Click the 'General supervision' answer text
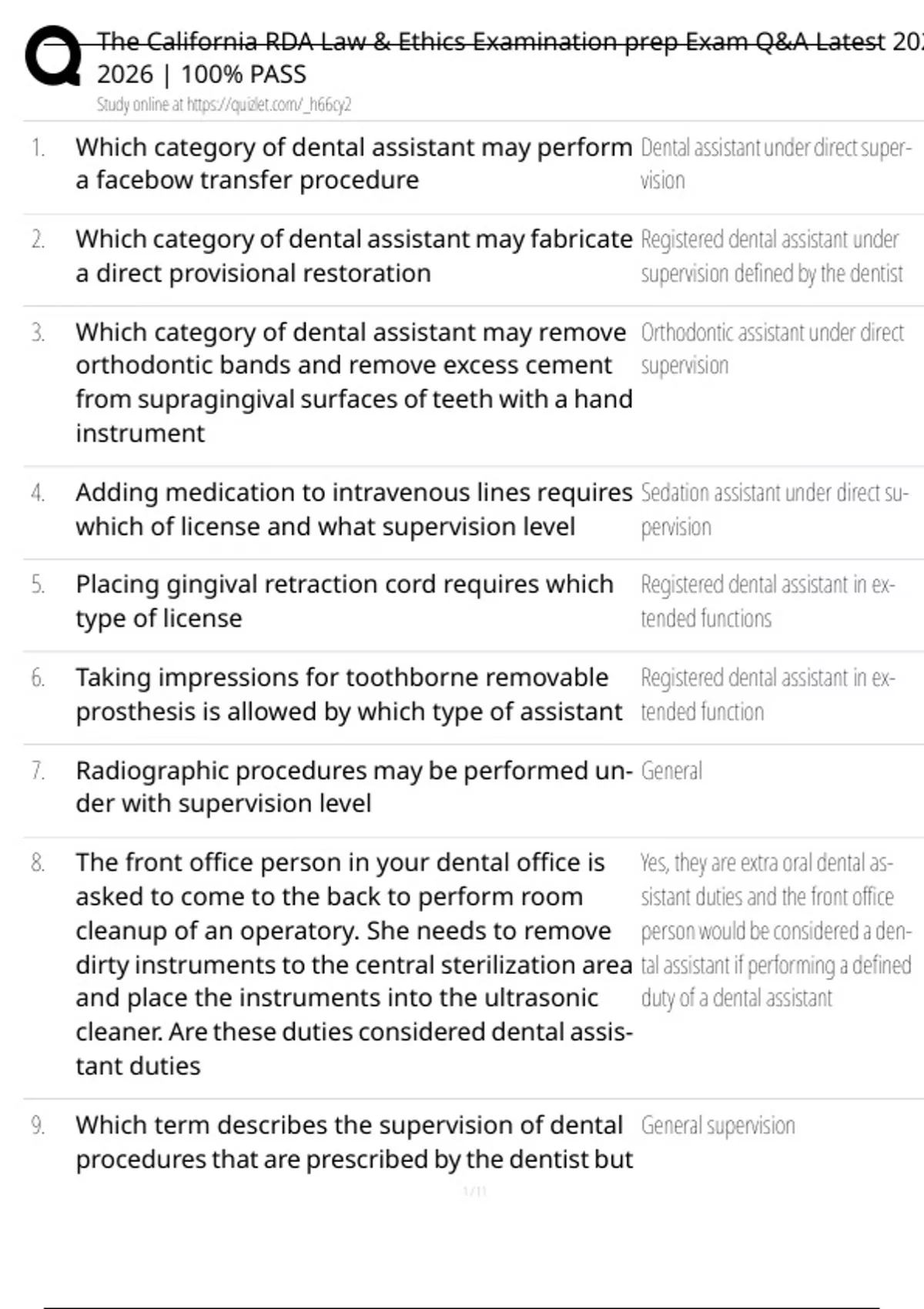This screenshot has width=924, height=1309. pyautogui.click(x=718, y=1126)
